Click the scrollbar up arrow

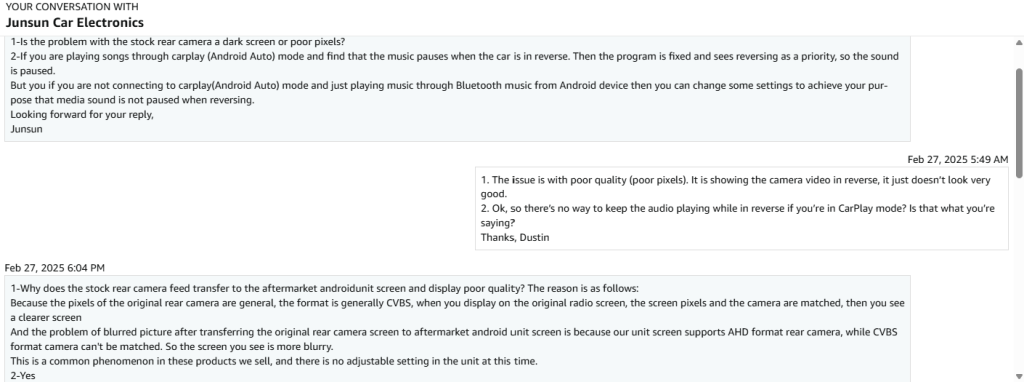[x=1019, y=42]
